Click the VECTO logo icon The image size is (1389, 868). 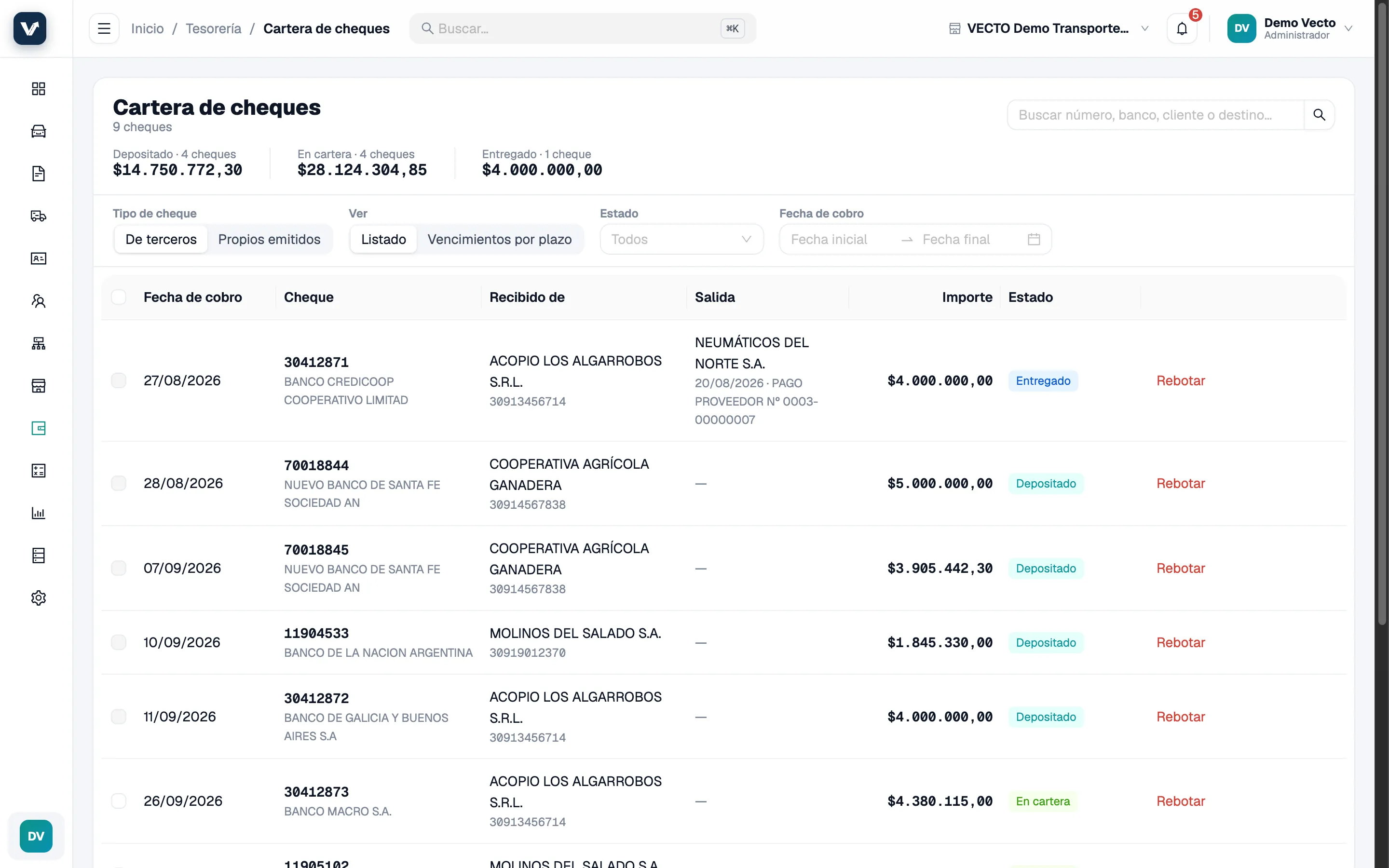30,28
